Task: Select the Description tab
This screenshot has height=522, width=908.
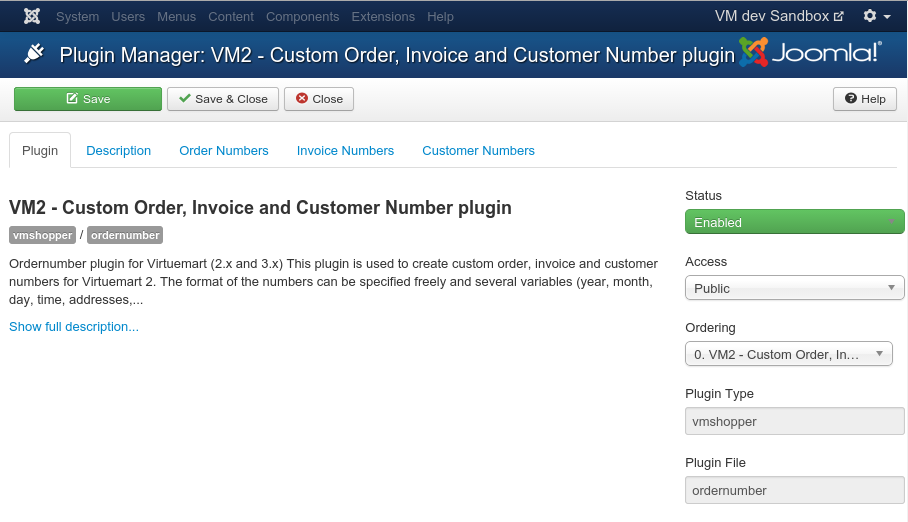Action: [118, 151]
